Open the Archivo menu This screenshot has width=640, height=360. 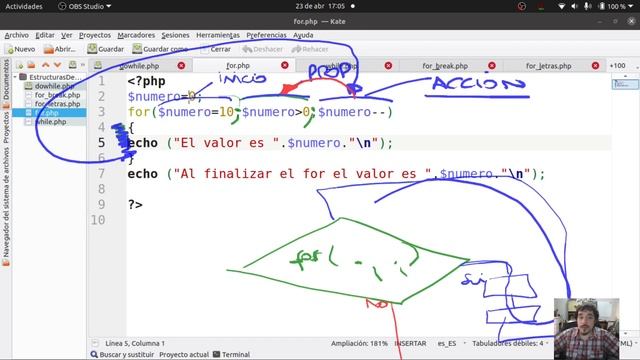coord(17,35)
